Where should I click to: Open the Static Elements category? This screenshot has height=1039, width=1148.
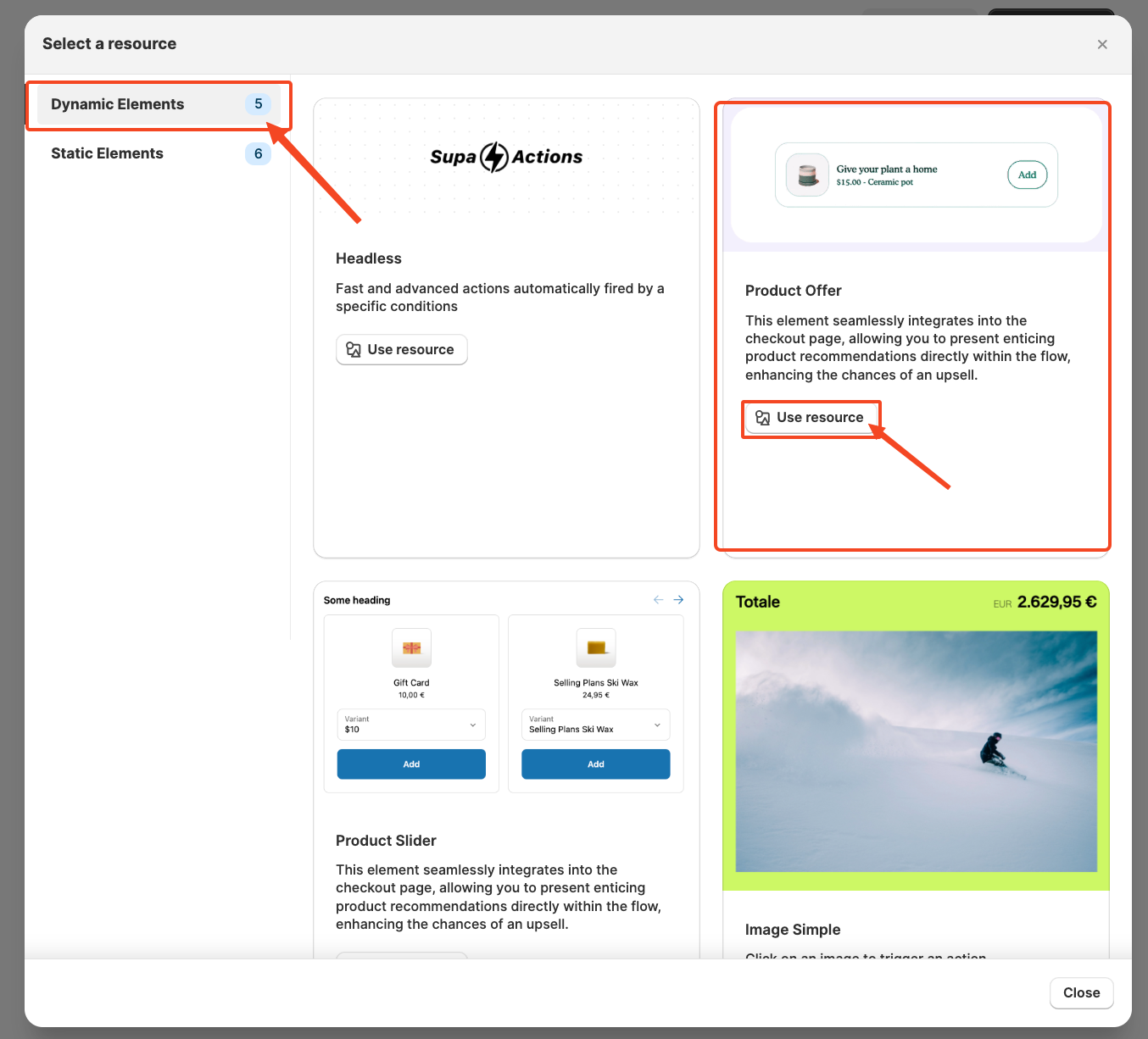159,153
